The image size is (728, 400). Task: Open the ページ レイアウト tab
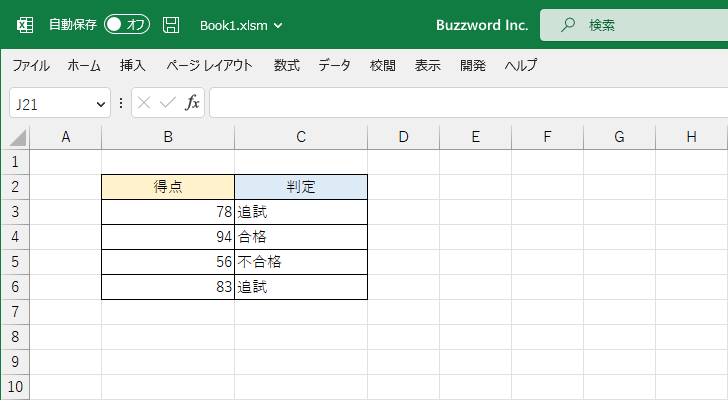[209, 65]
